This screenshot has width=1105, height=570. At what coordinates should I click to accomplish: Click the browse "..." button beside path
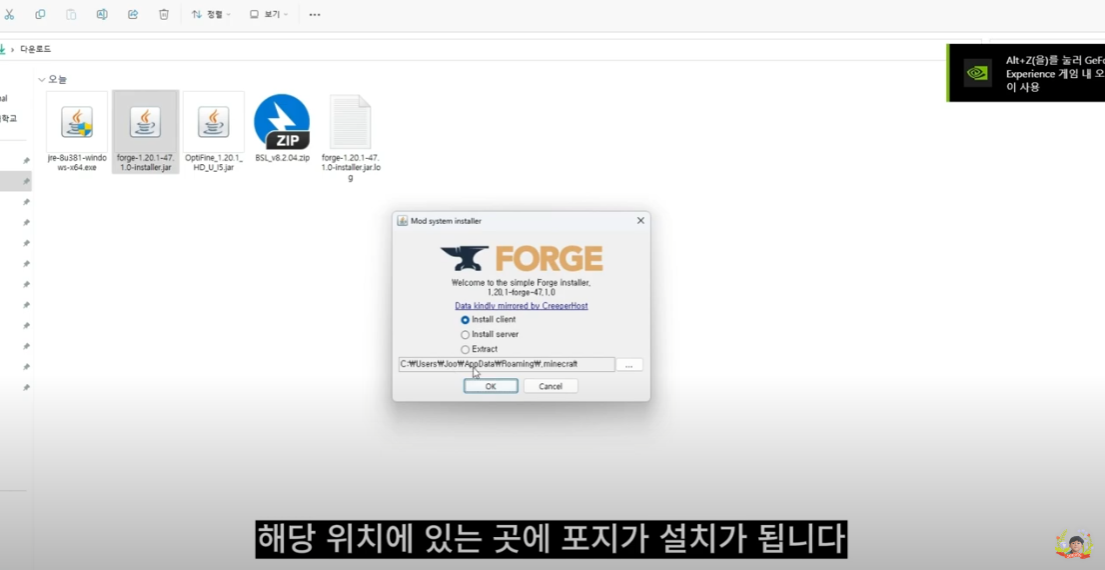click(x=629, y=365)
